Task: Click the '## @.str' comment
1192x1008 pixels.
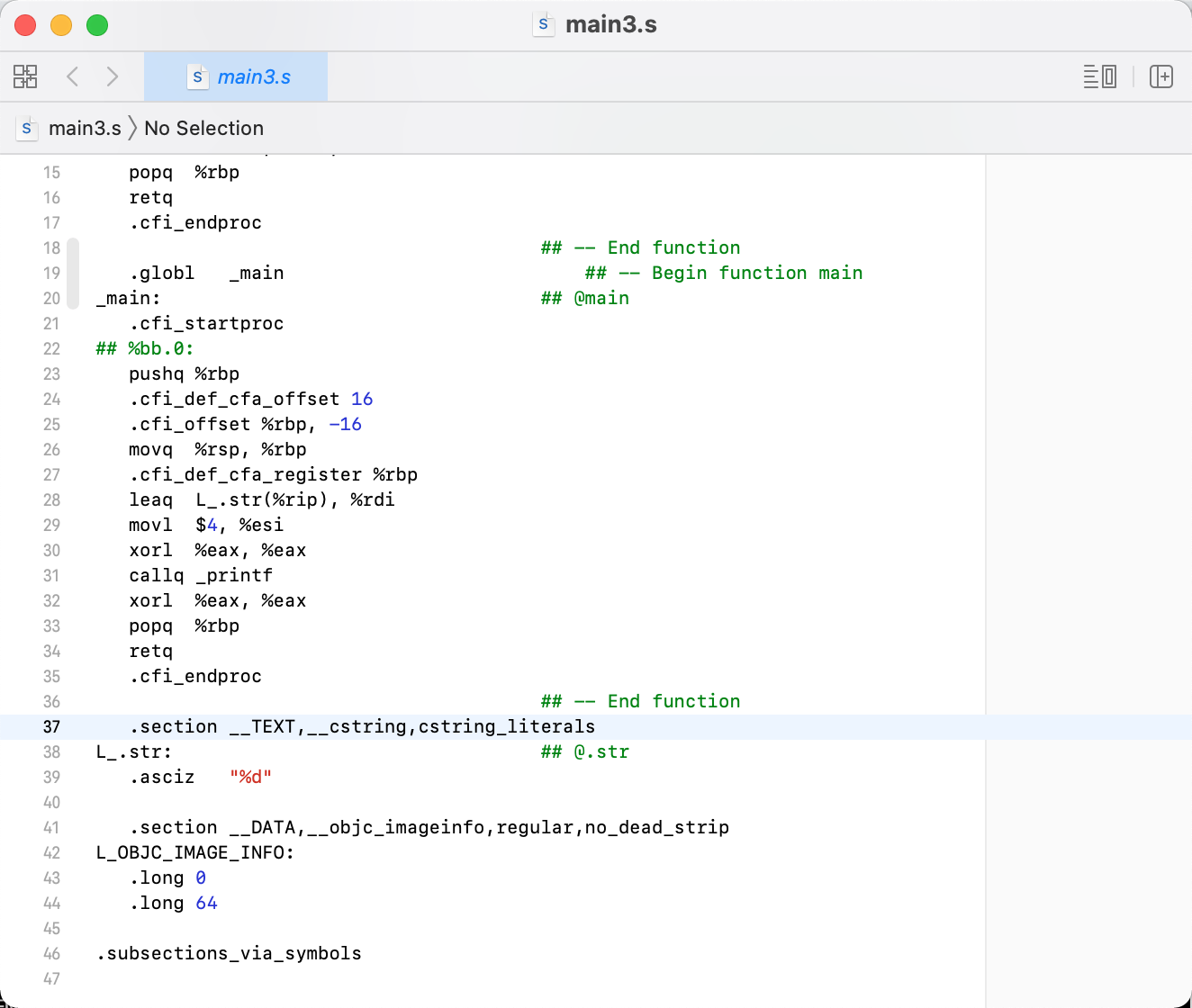Action: [x=585, y=751]
